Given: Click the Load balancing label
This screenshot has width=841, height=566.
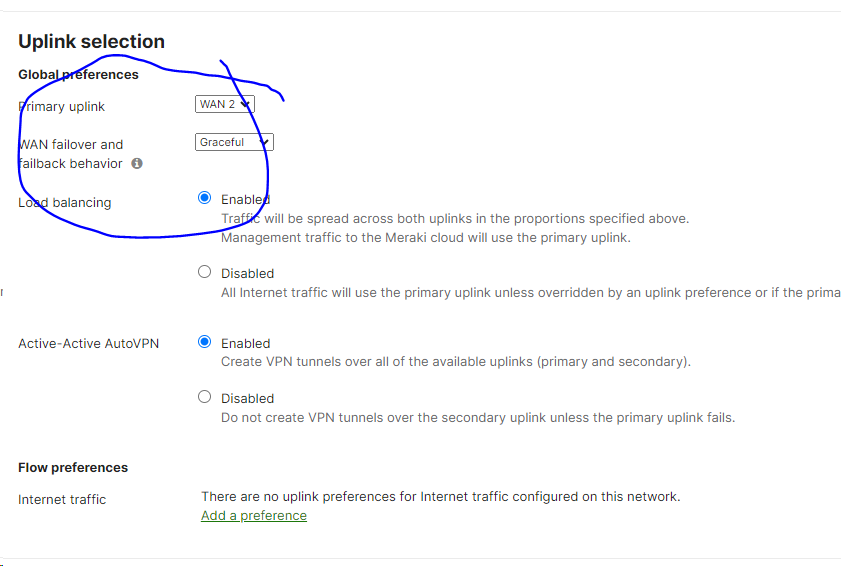Looking at the screenshot, I should [x=65, y=203].
